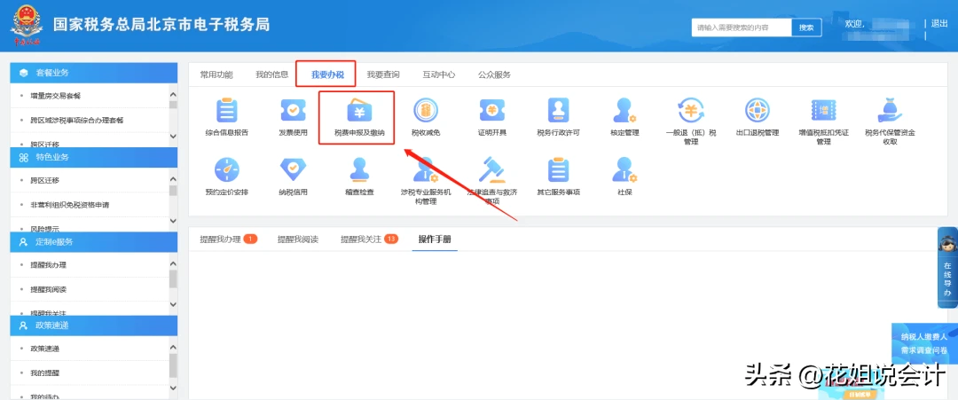Click 政策速递 list scroll-down arrow
The height and width of the screenshot is (400, 958).
[173, 389]
